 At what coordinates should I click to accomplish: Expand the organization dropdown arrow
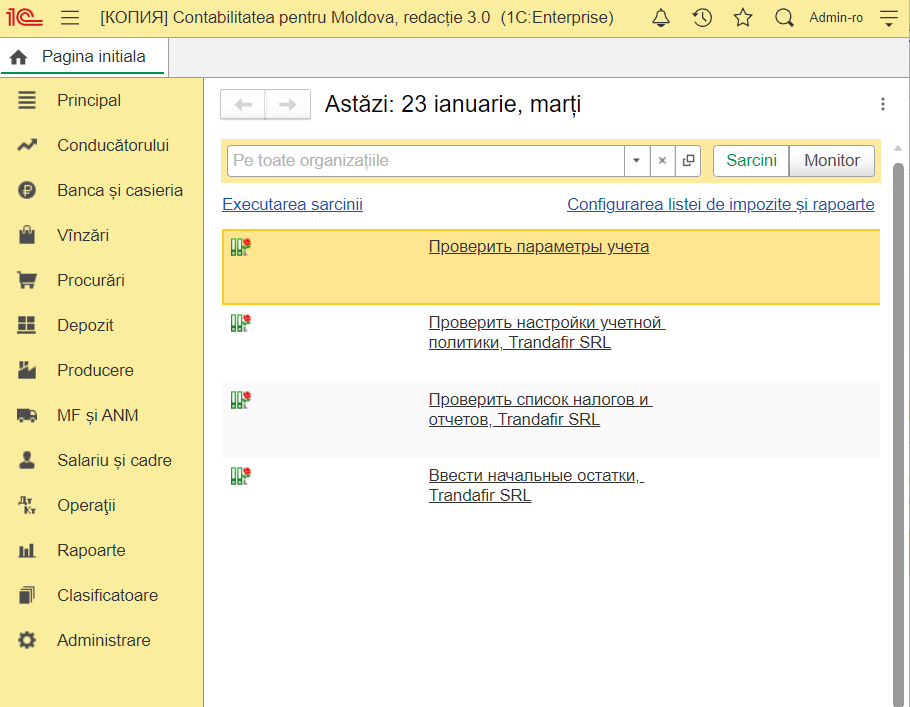[x=637, y=161]
